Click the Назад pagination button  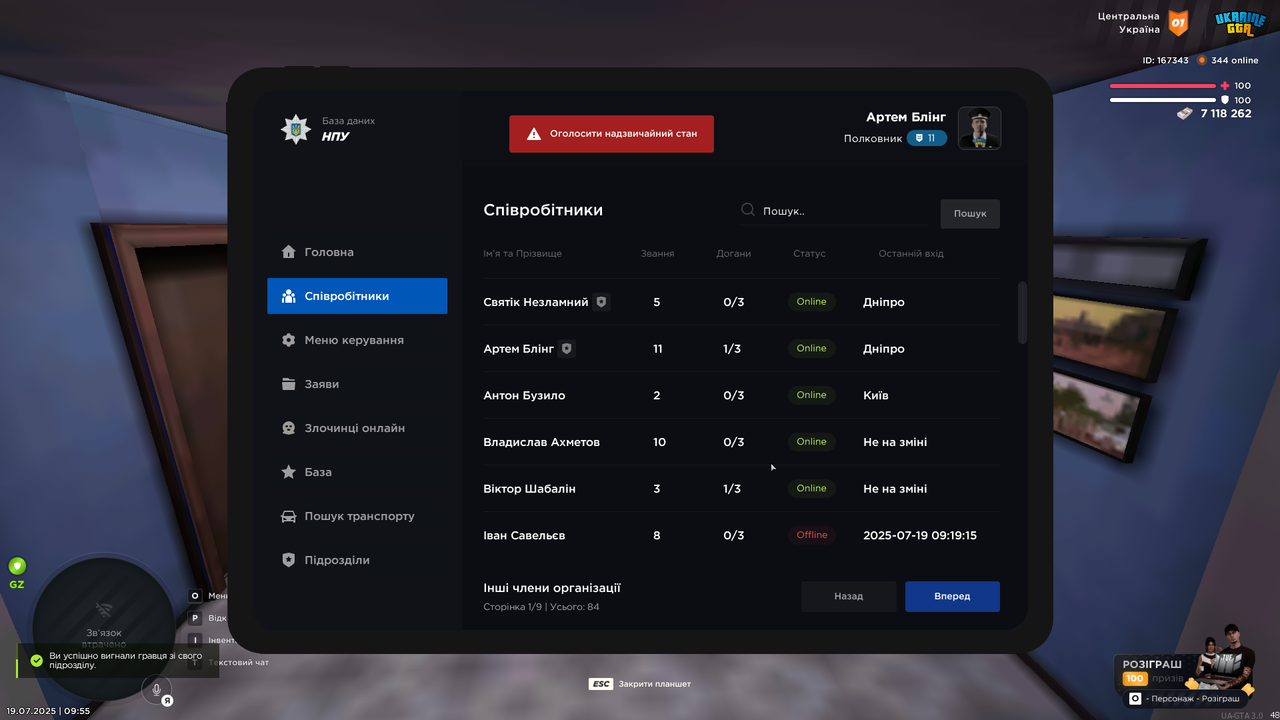849,596
